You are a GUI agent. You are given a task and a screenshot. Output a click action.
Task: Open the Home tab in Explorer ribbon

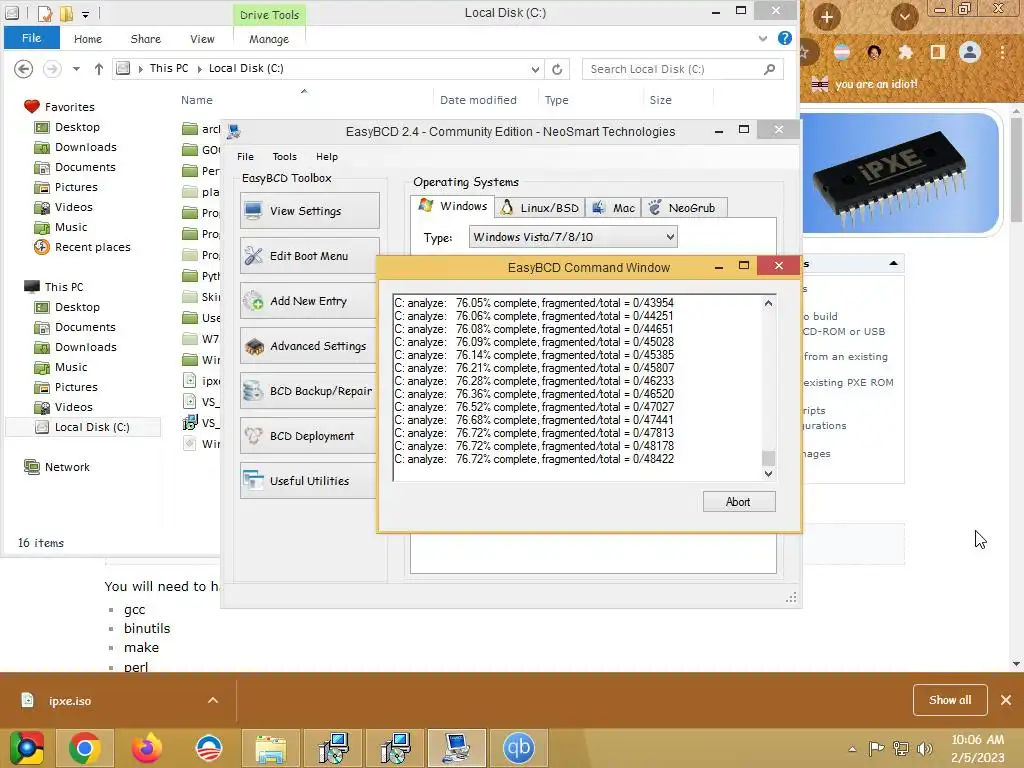88,39
